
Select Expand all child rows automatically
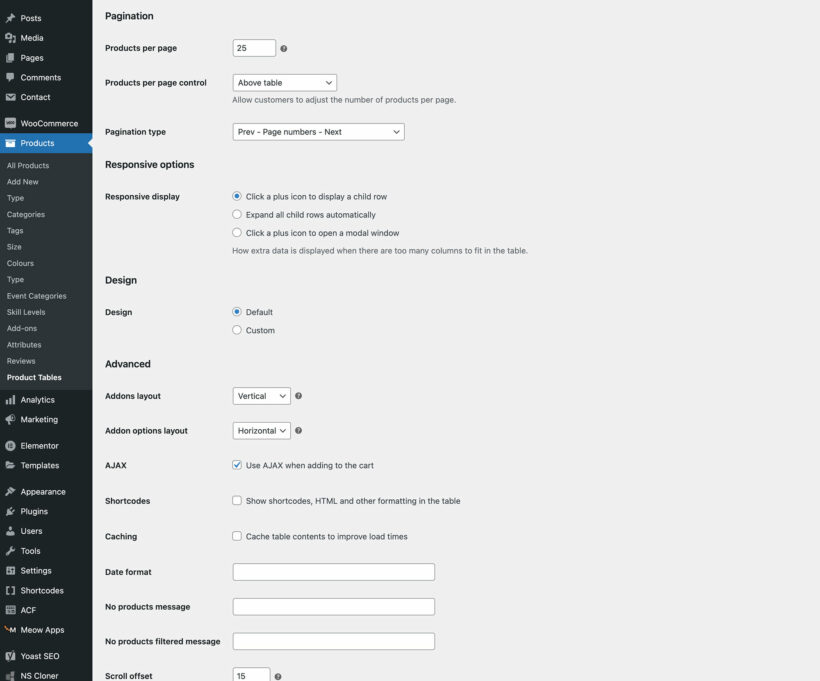pos(236,214)
